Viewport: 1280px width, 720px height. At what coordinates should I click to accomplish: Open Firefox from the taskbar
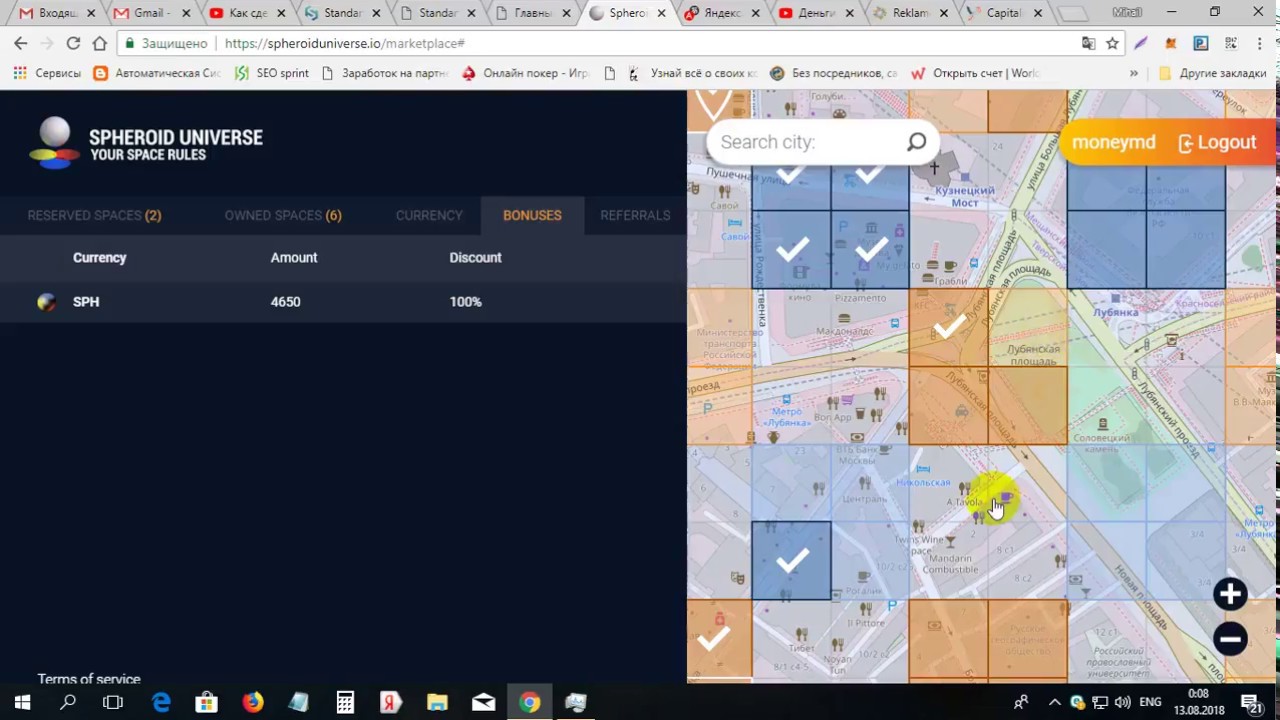click(x=252, y=702)
